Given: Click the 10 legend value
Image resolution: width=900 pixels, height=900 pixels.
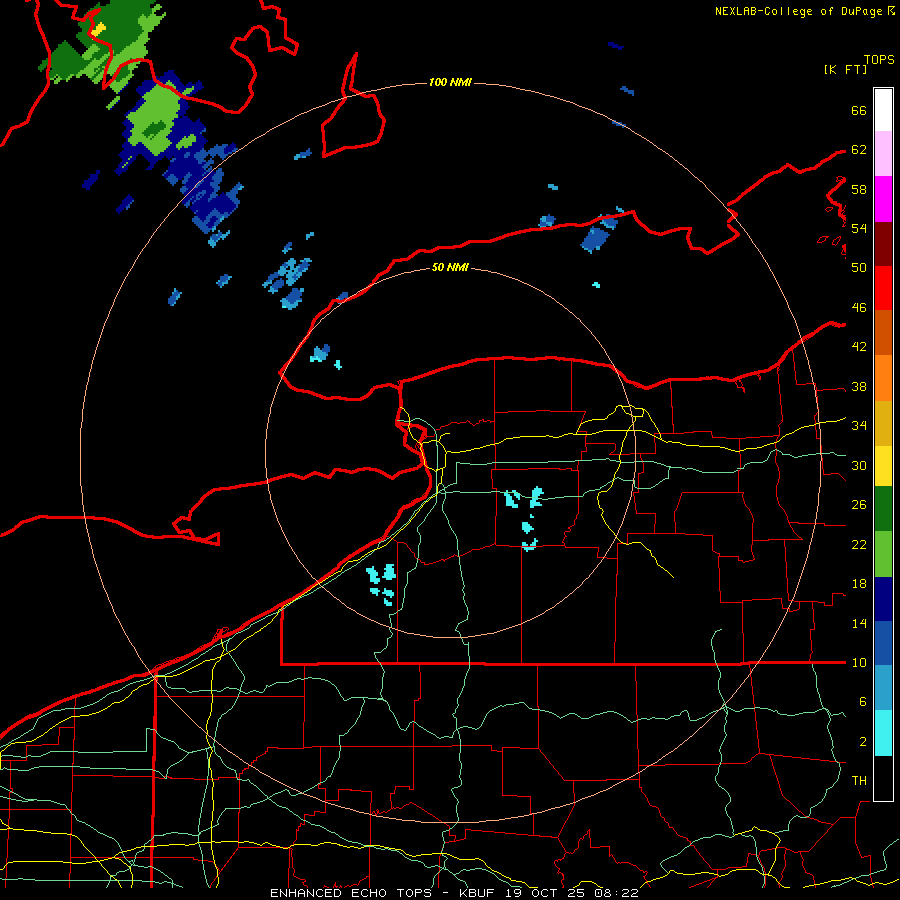Looking at the screenshot, I should 859,663.
